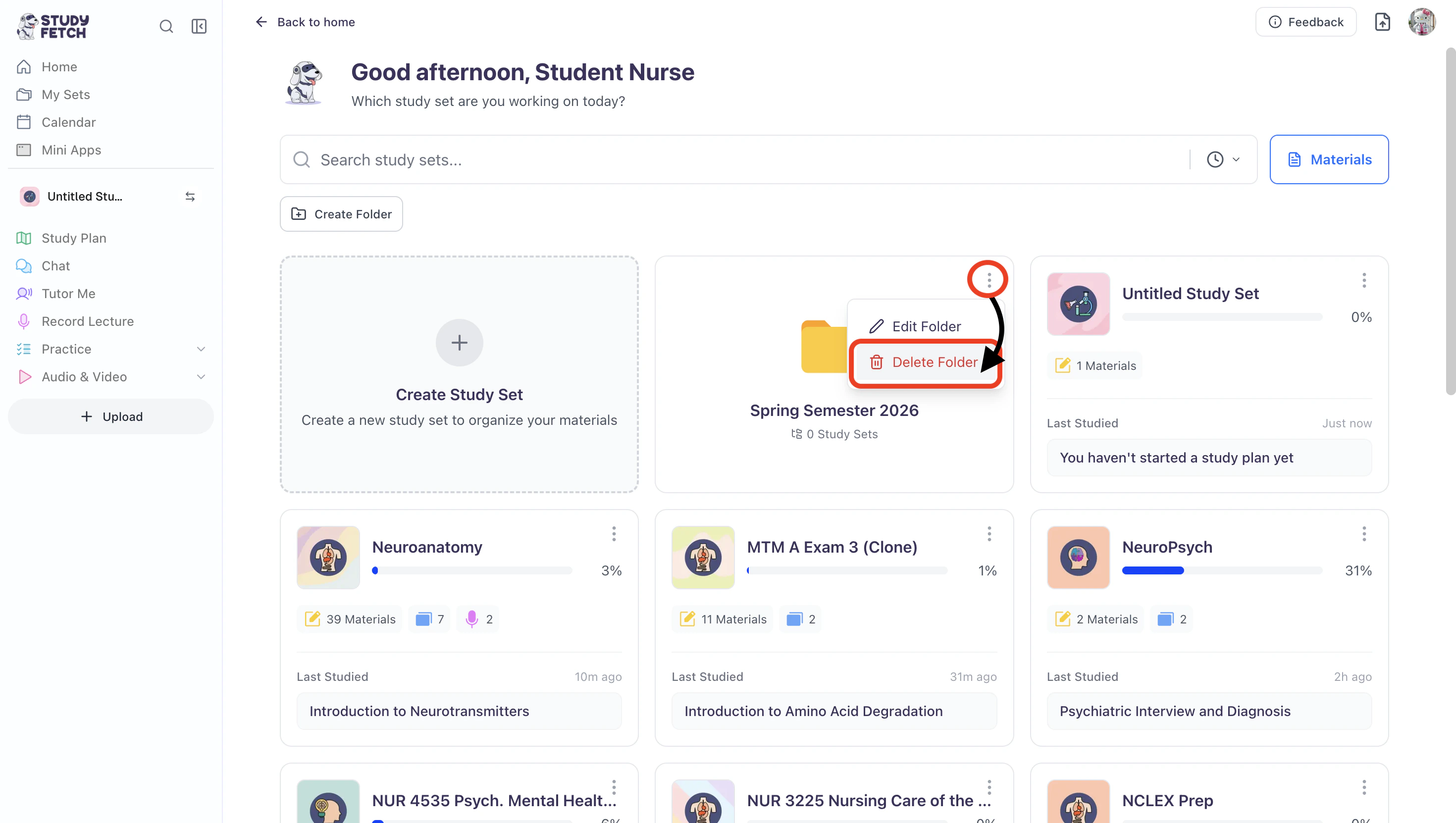The width and height of the screenshot is (1456, 823).
Task: Open the NUR 4535 Psych. Mental Healt... title
Action: 494,801
